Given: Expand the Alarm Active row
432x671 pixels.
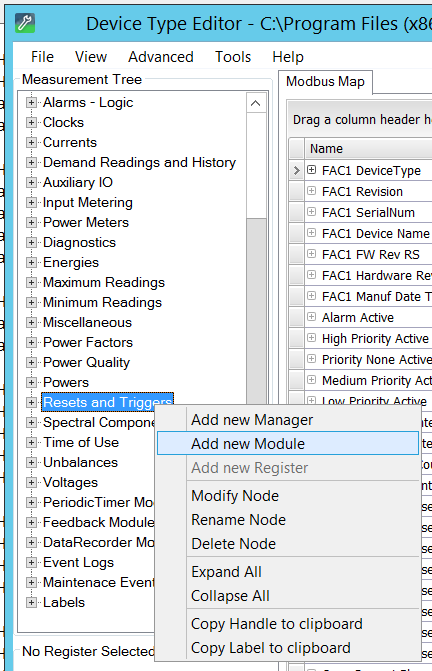Looking at the screenshot, I should [311, 317].
